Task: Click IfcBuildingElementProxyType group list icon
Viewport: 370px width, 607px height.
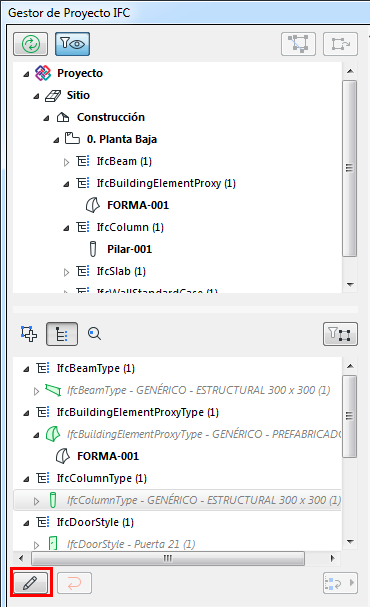Action: (43, 412)
